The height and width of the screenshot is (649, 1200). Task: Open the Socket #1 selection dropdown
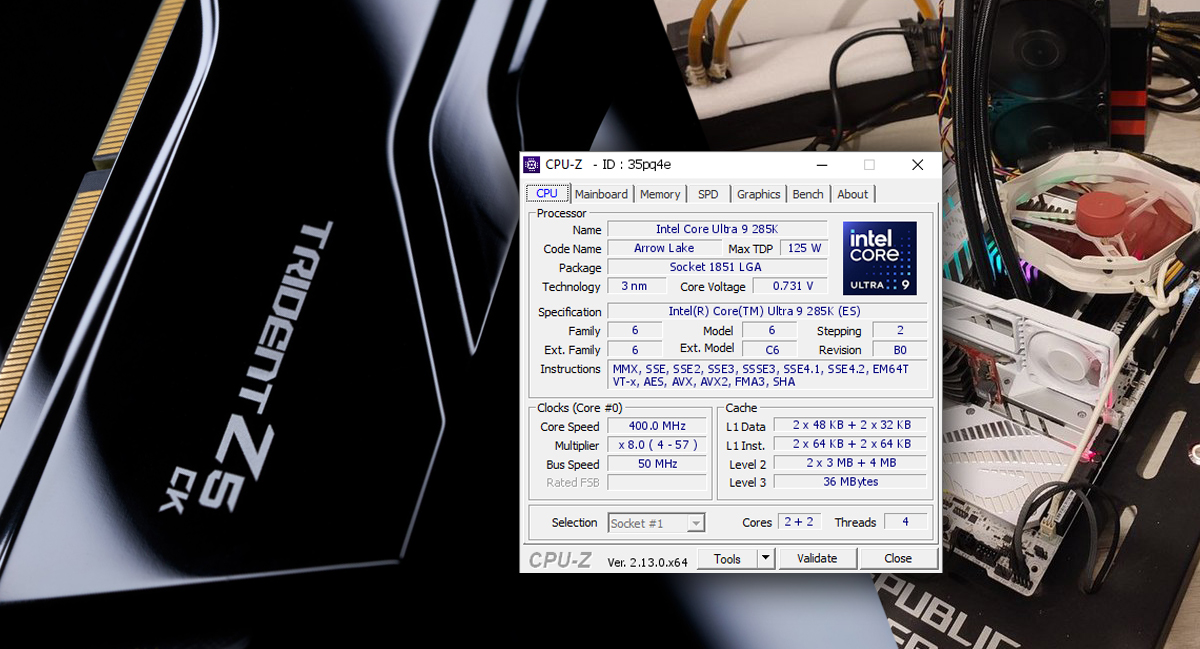click(x=656, y=523)
